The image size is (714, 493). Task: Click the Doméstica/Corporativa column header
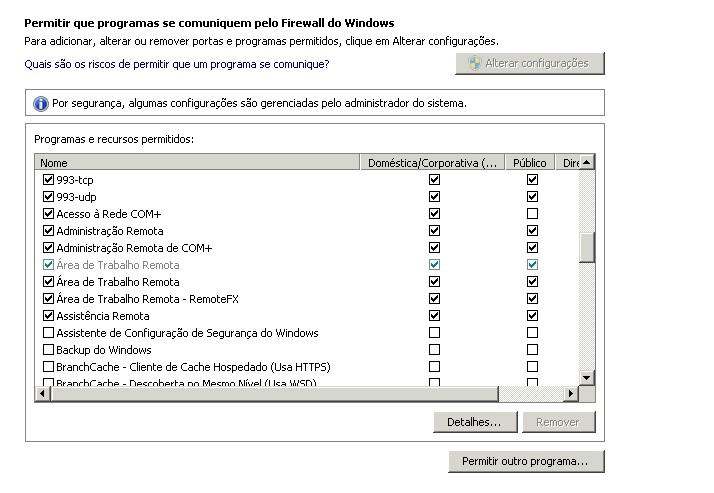pyautogui.click(x=432, y=162)
